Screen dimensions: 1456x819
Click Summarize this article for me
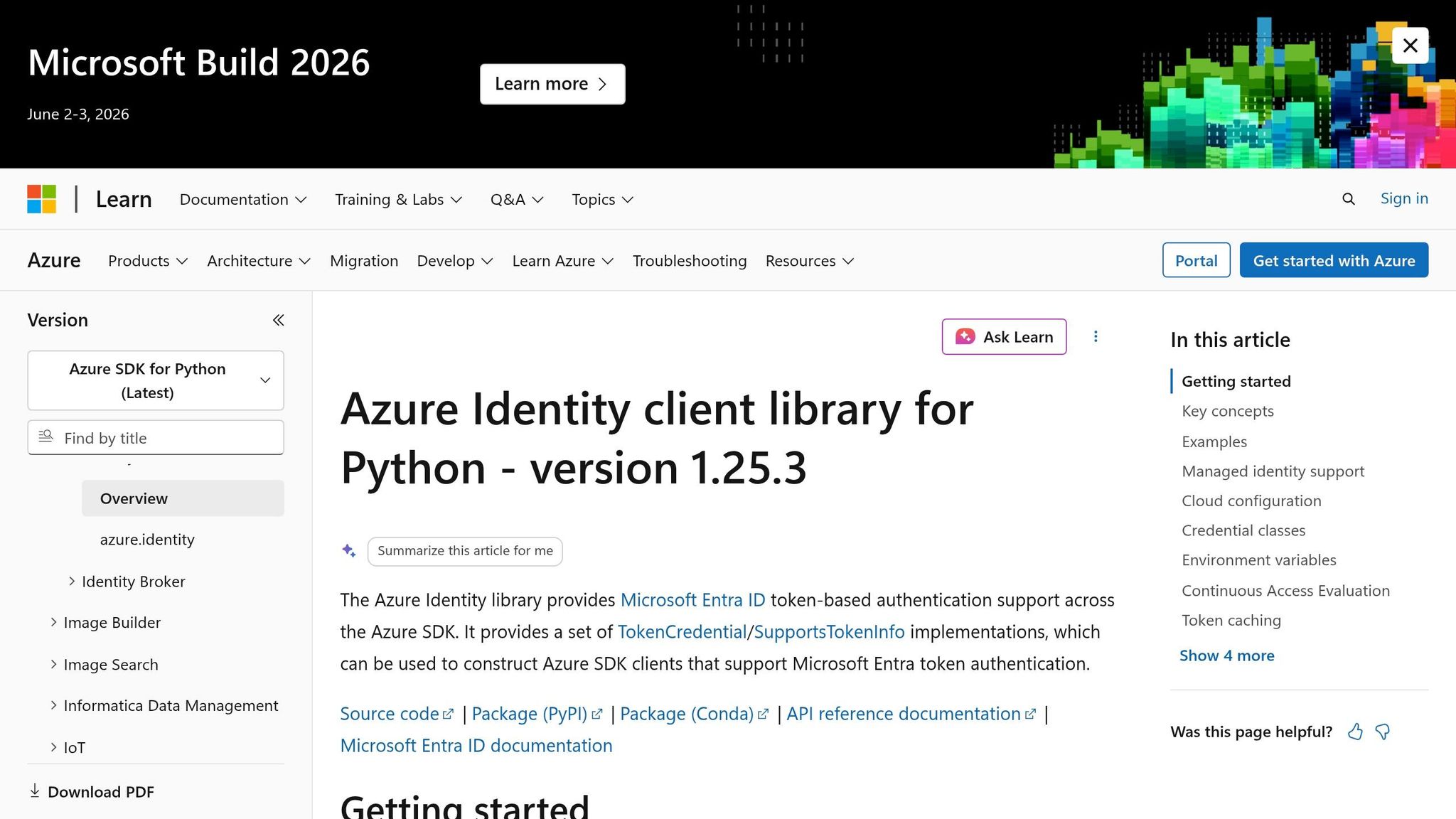465,552
